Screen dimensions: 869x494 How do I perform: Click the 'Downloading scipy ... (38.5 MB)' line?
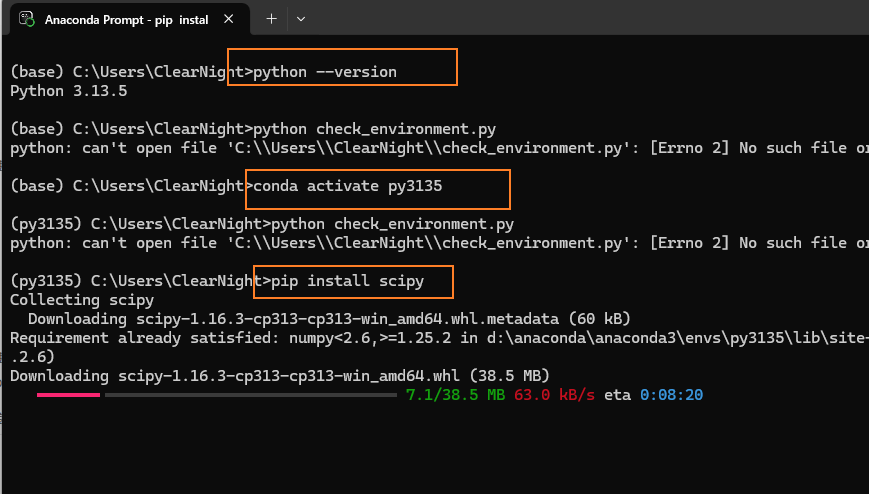[280, 376]
